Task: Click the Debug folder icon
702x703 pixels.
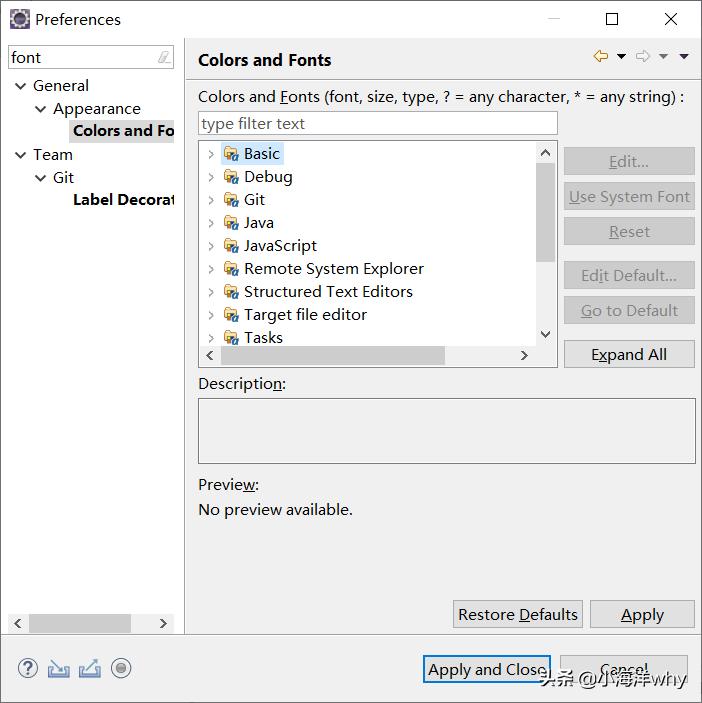Action: coord(231,177)
